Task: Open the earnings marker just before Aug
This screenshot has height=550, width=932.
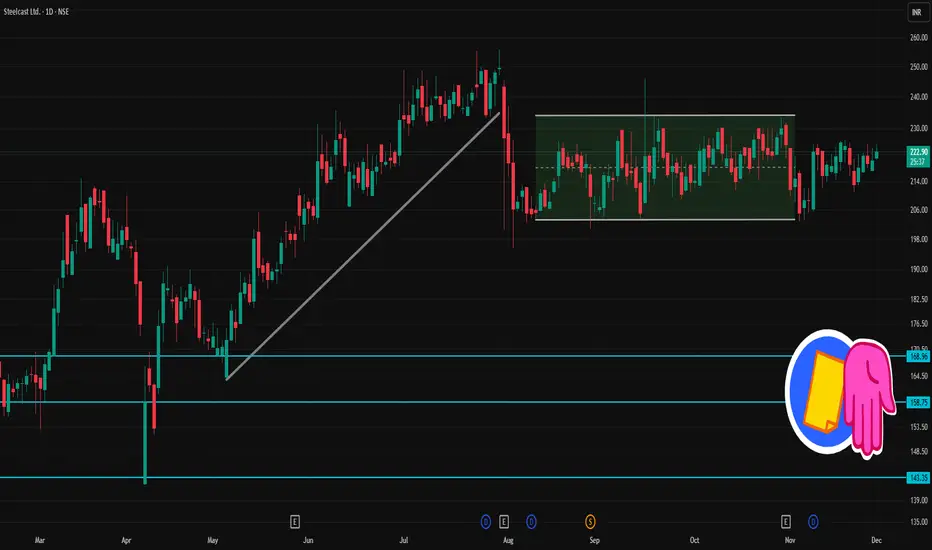Action: tap(504, 522)
